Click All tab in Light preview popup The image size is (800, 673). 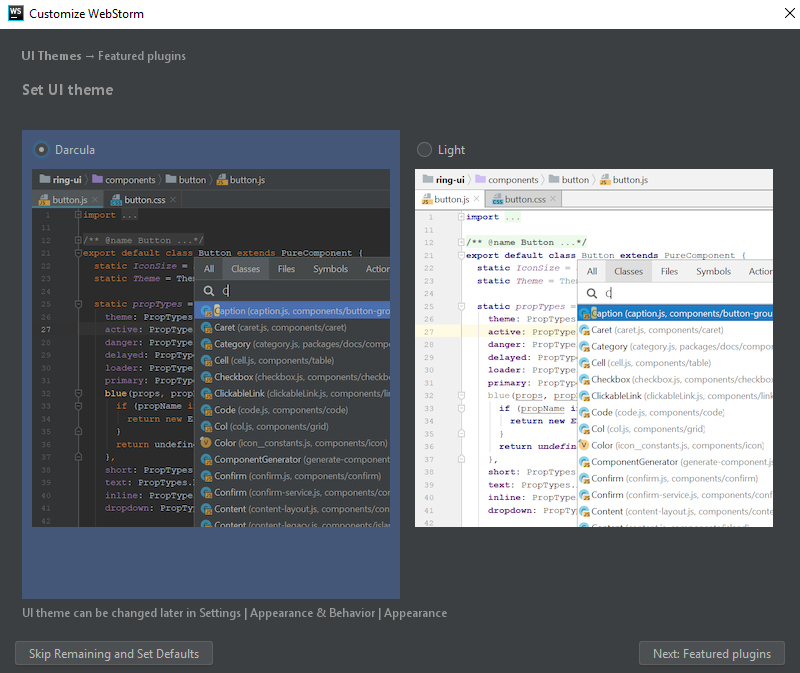click(592, 271)
